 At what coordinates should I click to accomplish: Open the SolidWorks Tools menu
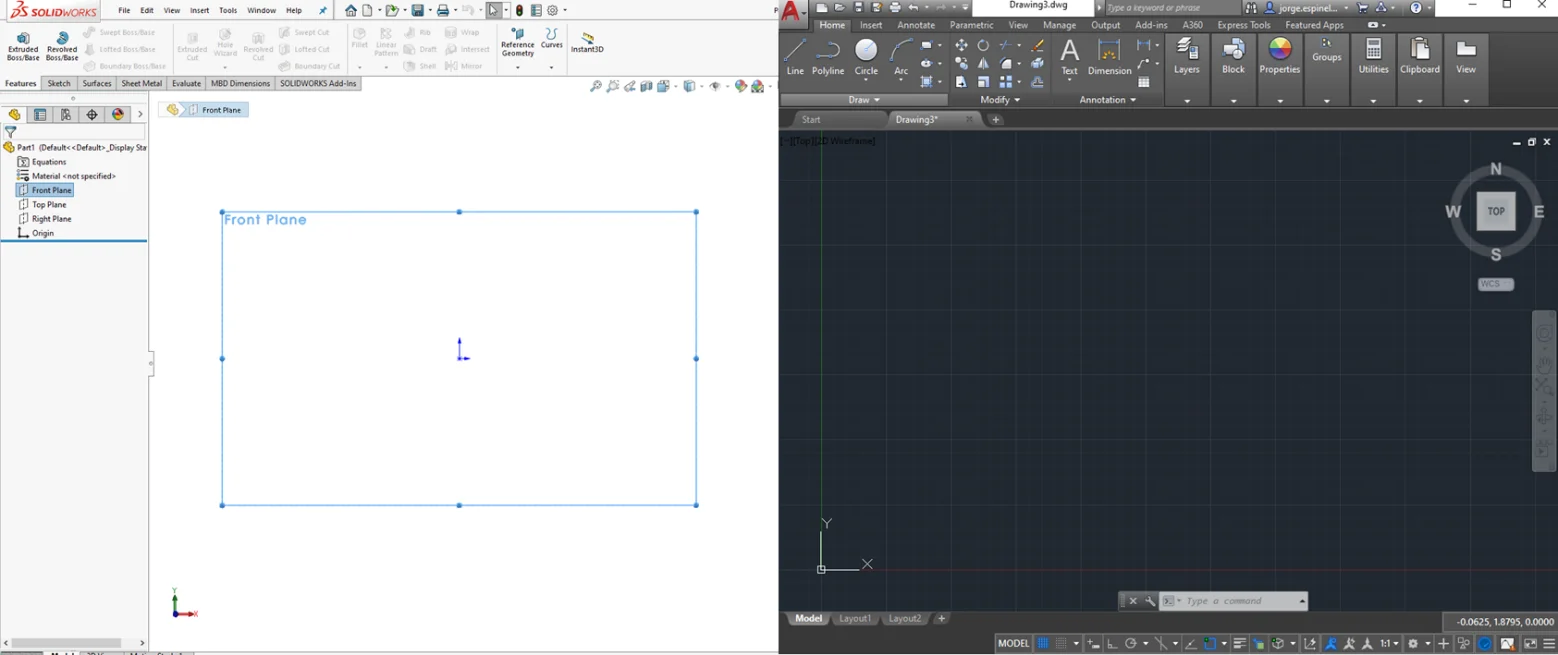[228, 10]
